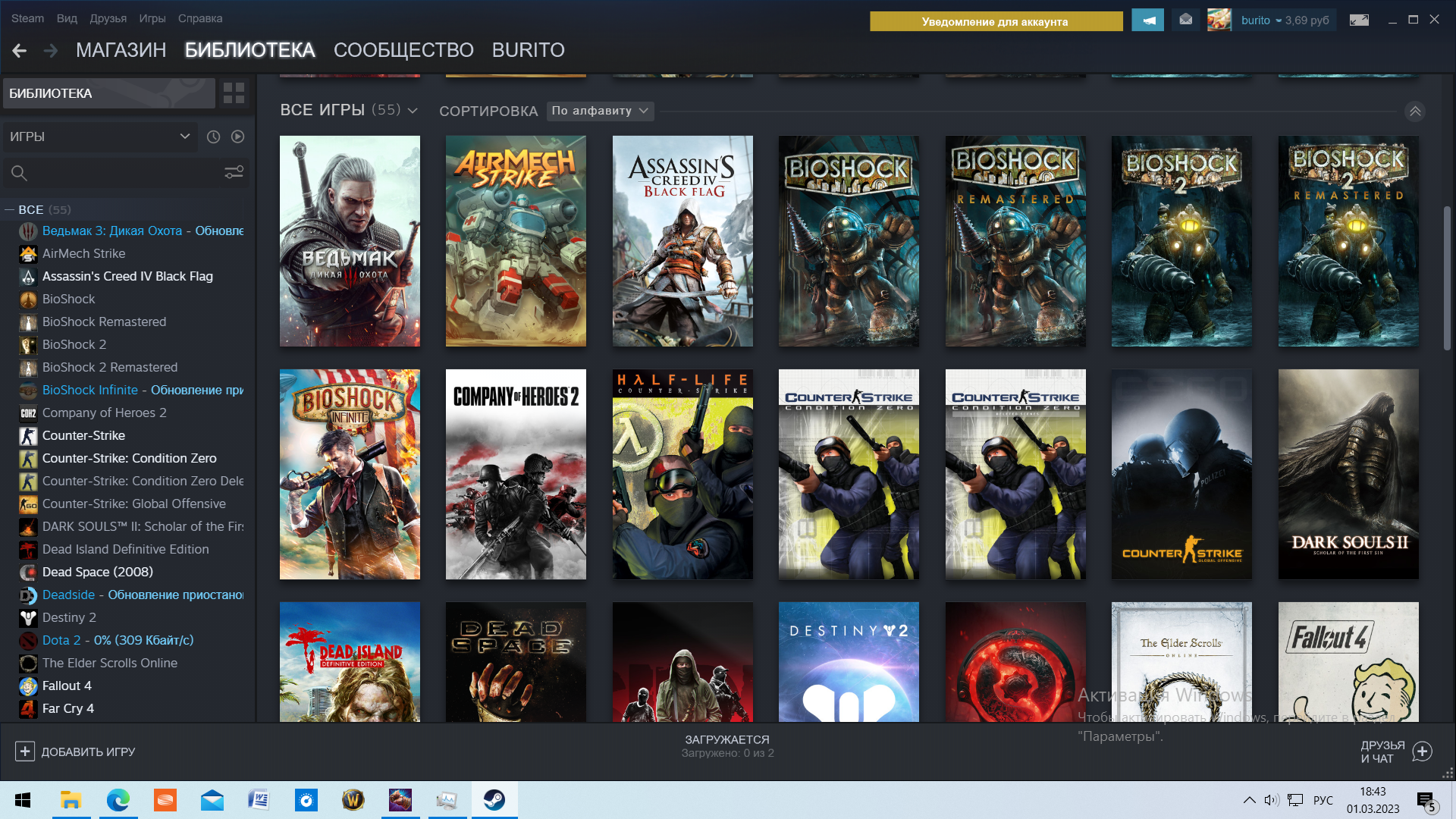The width and height of the screenshot is (1456, 819).
Task: Click ДОБАВИТЬ ИГРУ label
Action: (x=88, y=752)
